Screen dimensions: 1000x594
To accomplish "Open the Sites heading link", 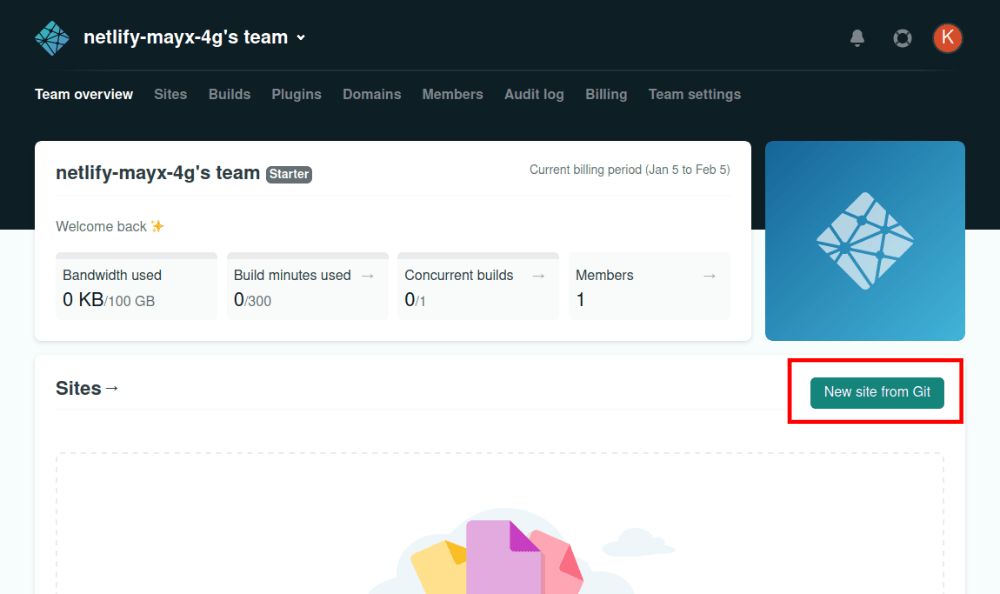I will pos(88,388).
